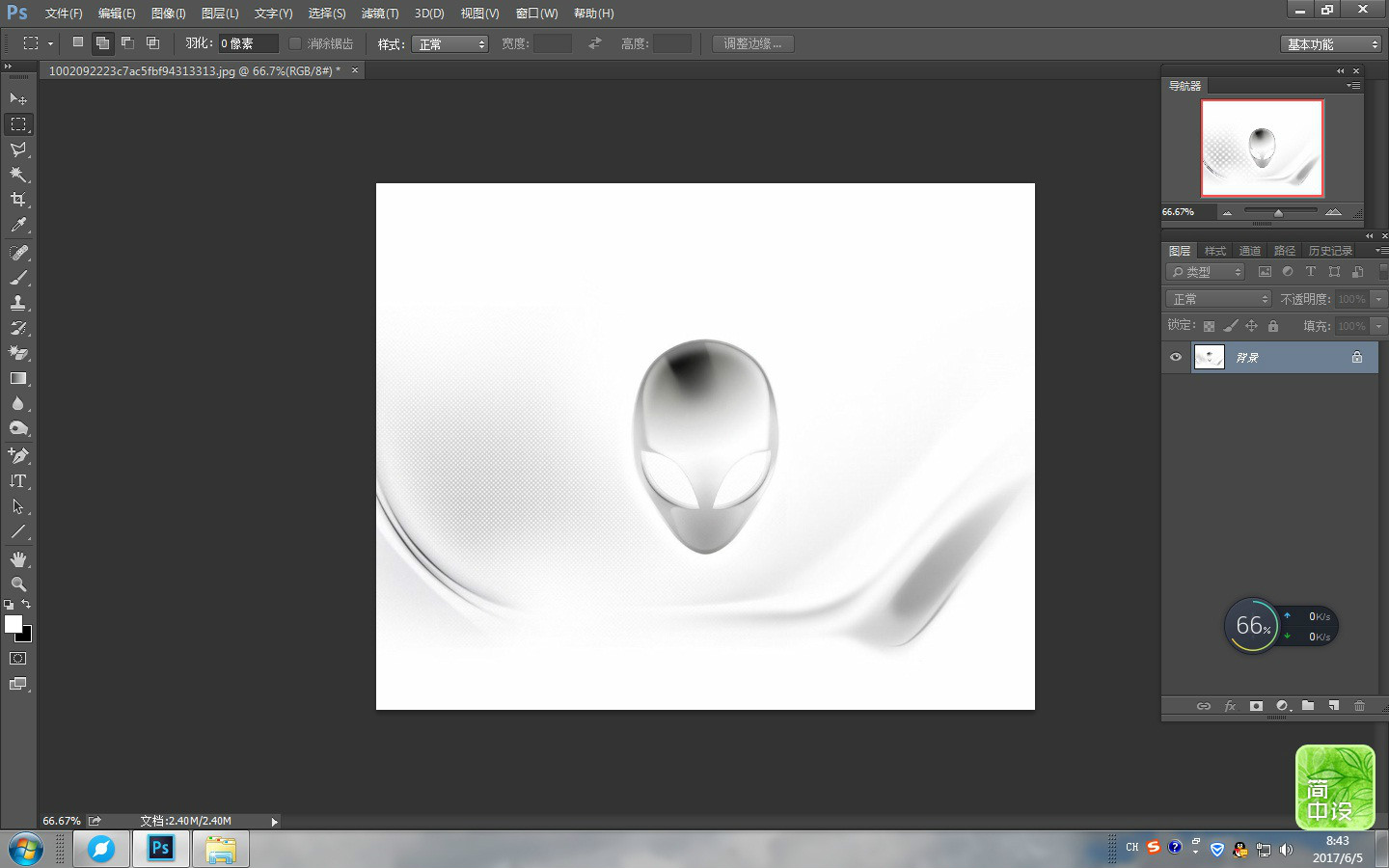This screenshot has height=868, width=1389.
Task: Hide the 背景 layer visibility eye
Action: point(1176,357)
